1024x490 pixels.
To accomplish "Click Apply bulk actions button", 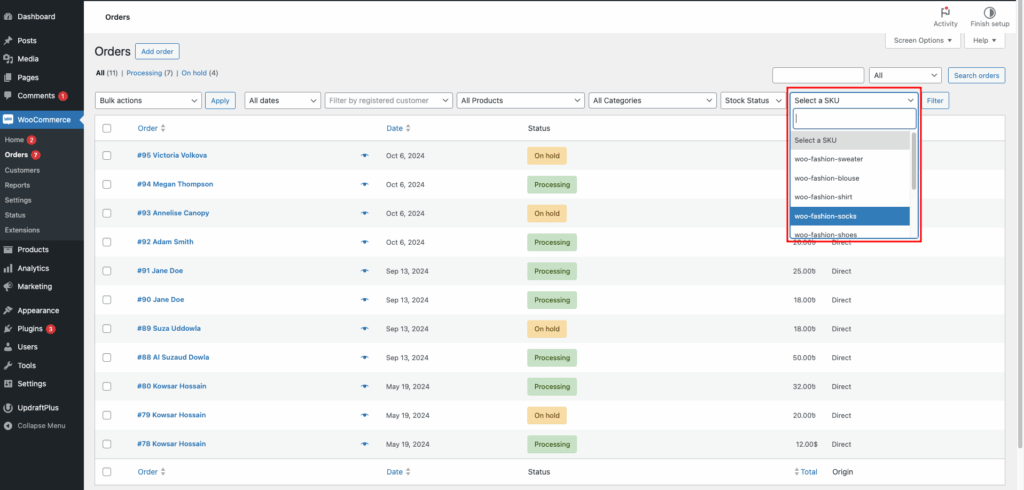I will pos(220,101).
